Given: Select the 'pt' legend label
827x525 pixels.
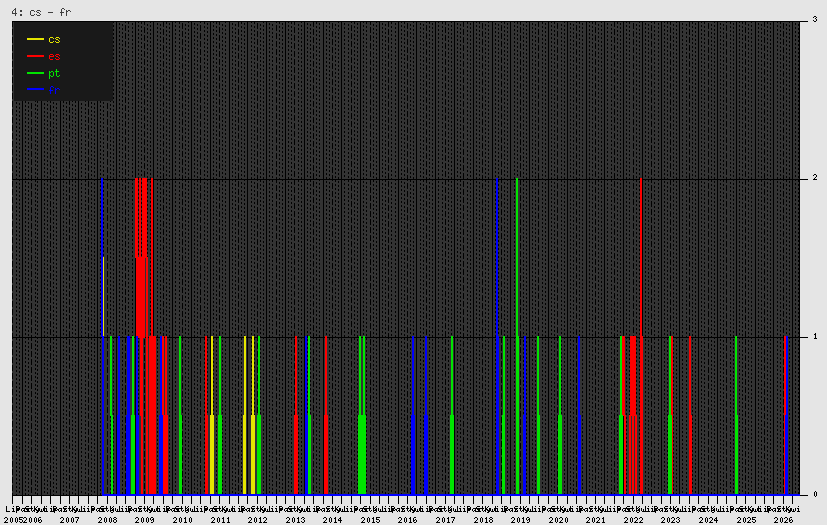Looking at the screenshot, I should coord(54,73).
